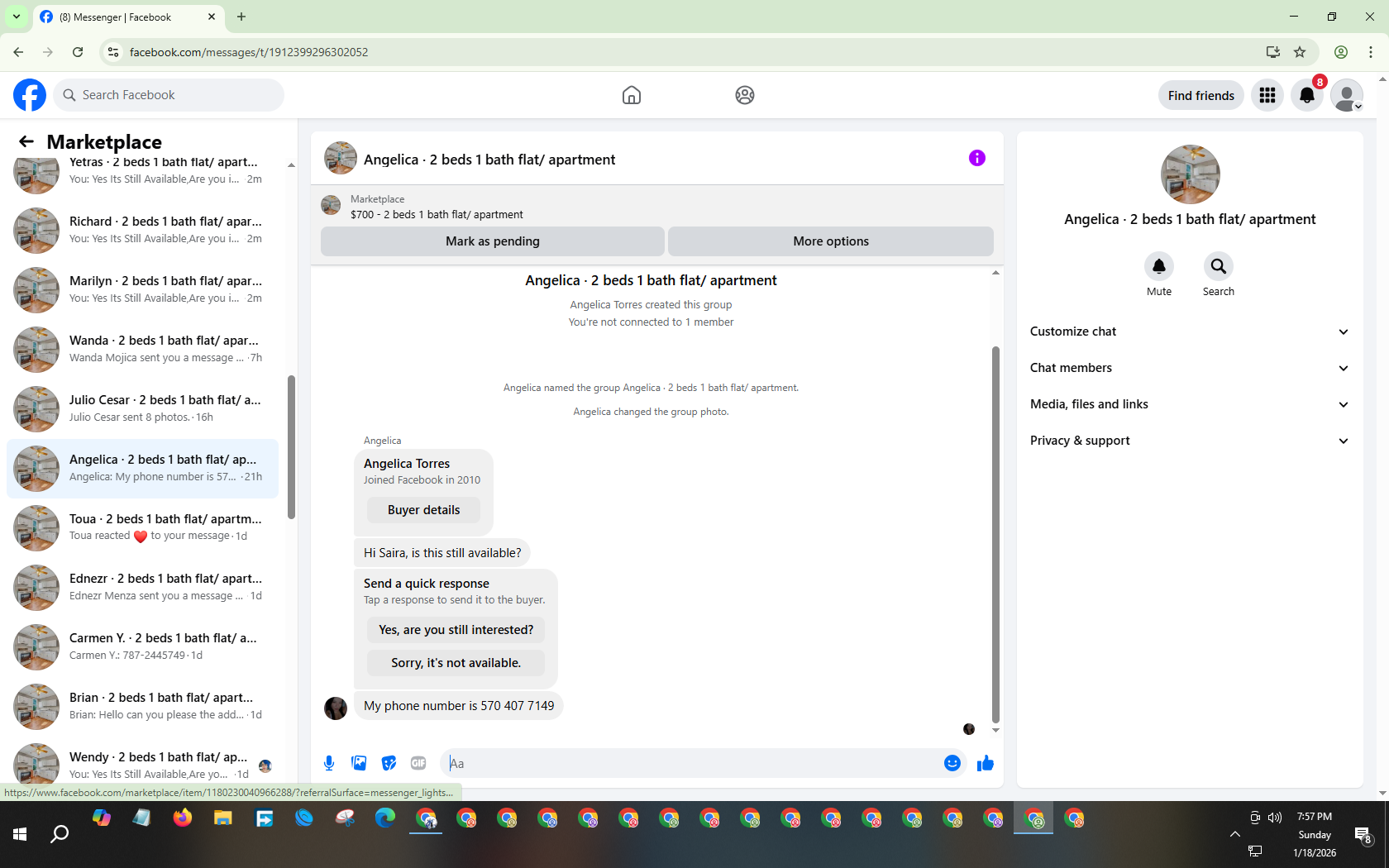This screenshot has width=1389, height=868.
Task: Bookmark this page star icon
Action: (x=1300, y=52)
